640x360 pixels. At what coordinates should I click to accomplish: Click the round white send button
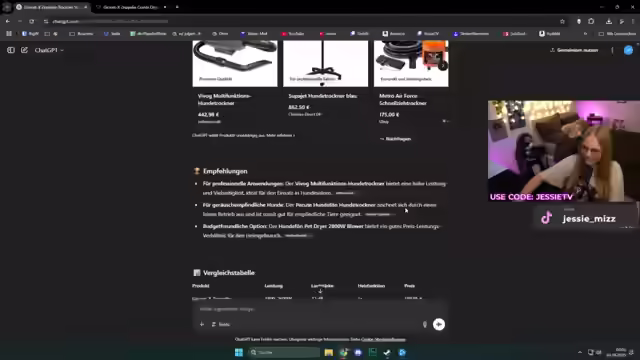coord(439,324)
